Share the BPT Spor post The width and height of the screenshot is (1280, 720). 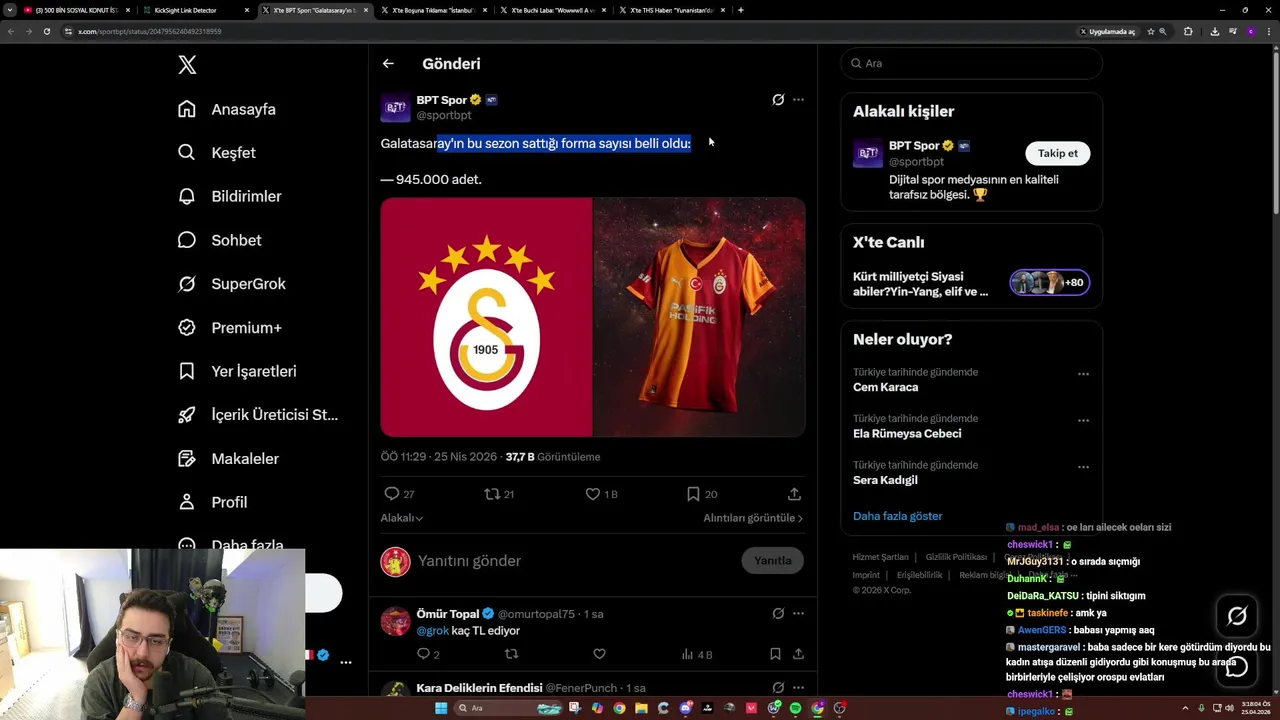pos(794,494)
